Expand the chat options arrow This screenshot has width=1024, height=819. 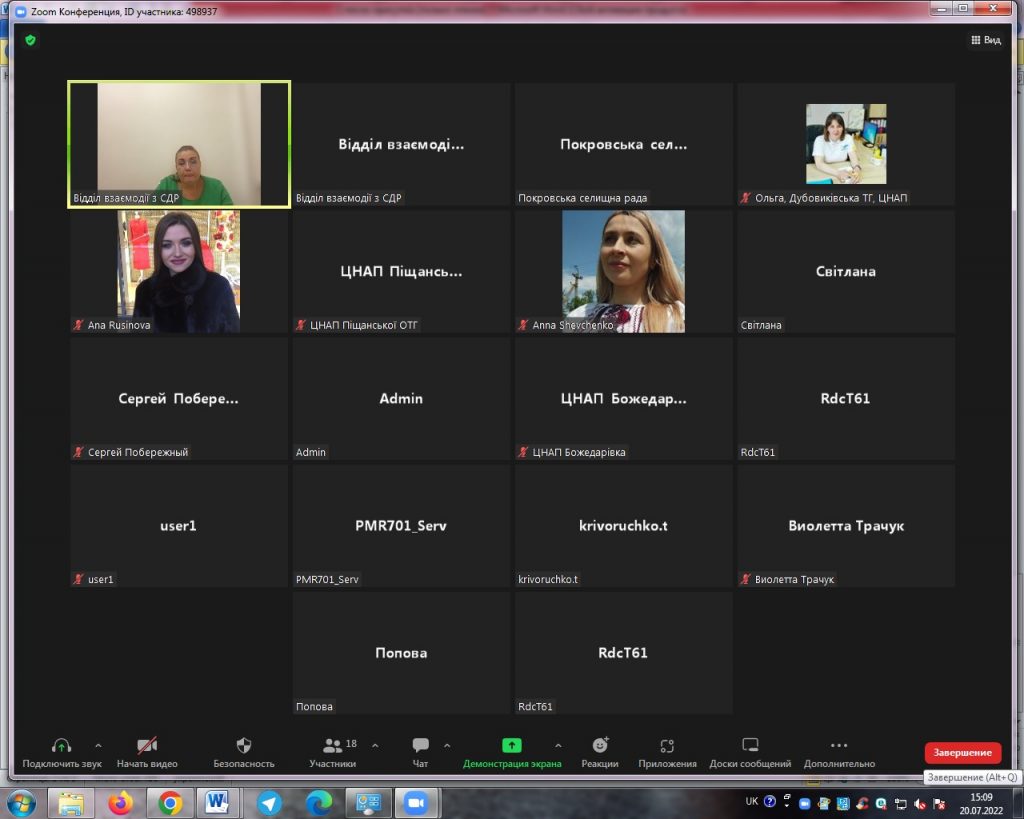(x=447, y=745)
